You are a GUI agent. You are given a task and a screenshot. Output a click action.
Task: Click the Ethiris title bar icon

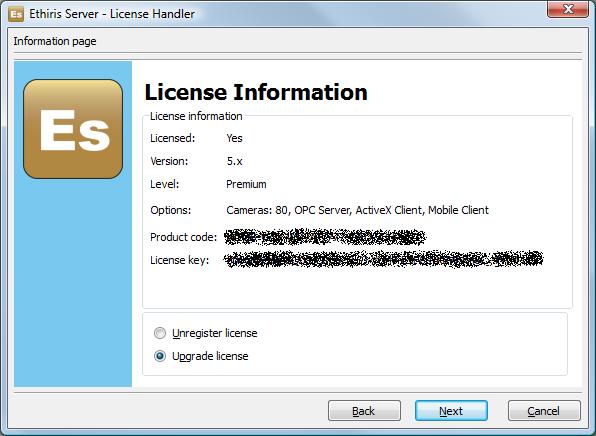pos(16,14)
